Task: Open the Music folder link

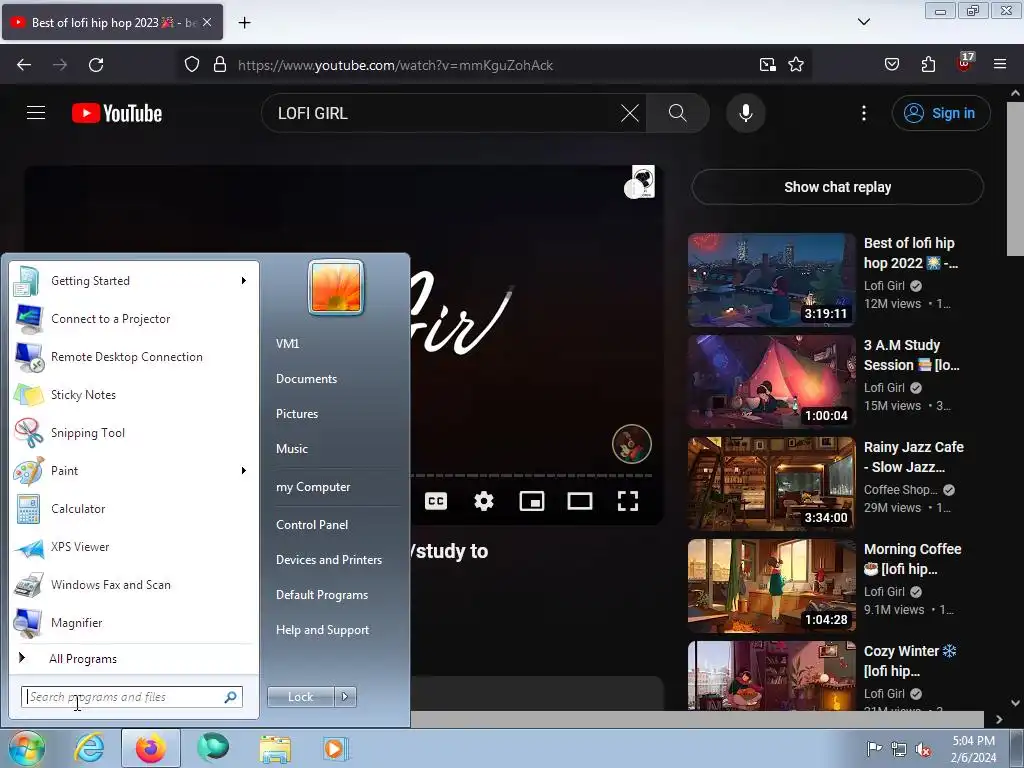Action: 292,449
